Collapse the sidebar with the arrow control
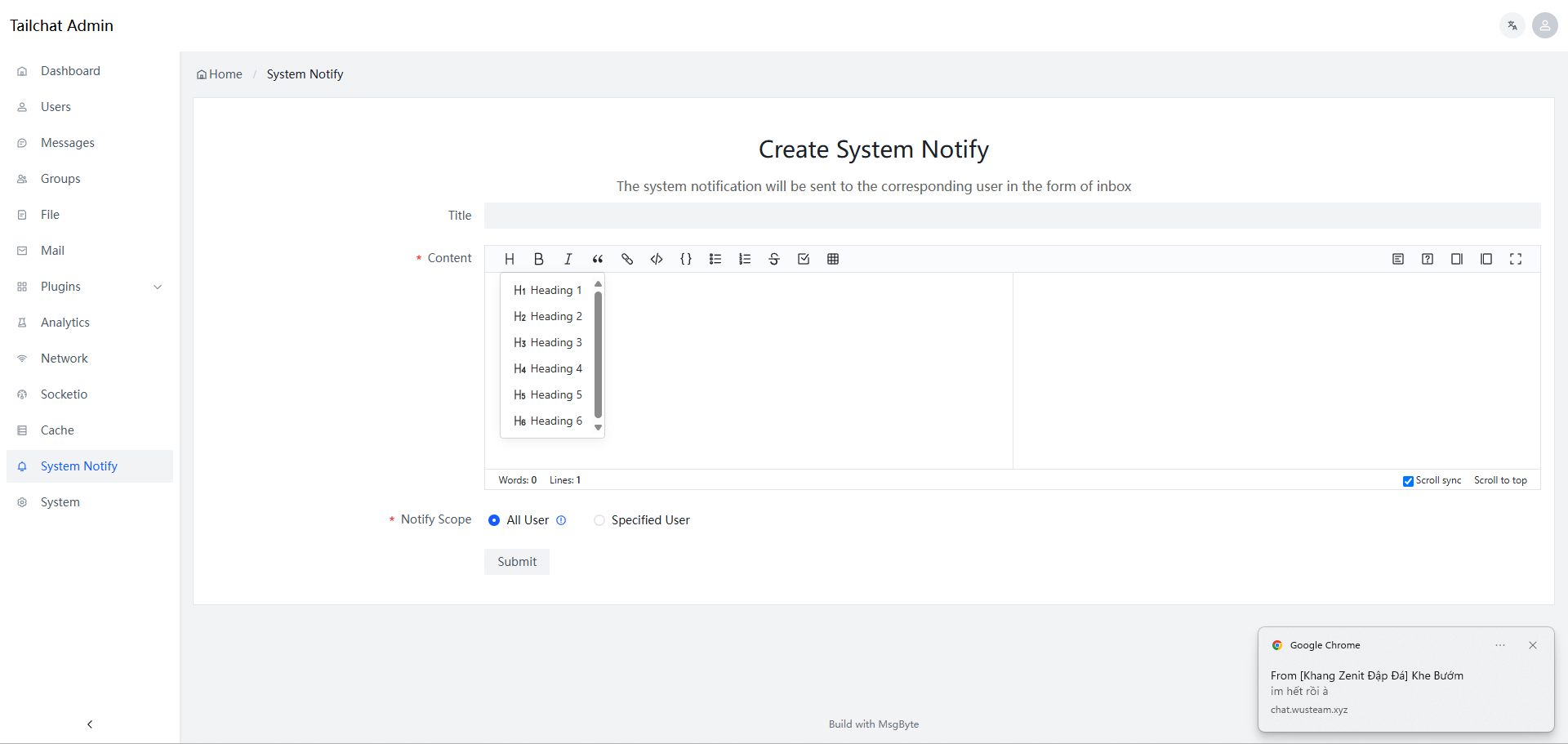Screen dimensions: 1568x744 (89, 724)
